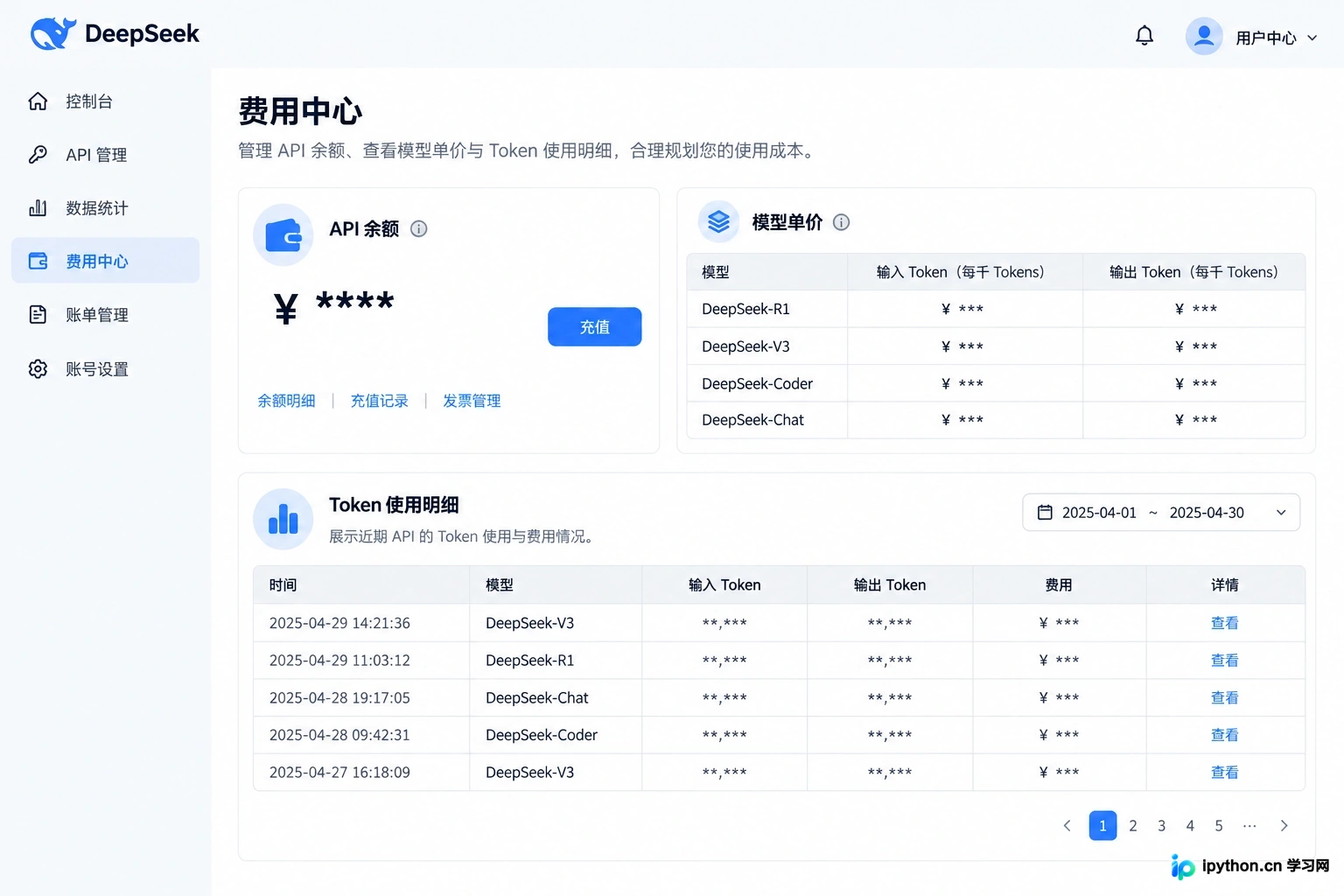Go to next page with right arrow
The width and height of the screenshot is (1344, 896).
(x=1284, y=826)
